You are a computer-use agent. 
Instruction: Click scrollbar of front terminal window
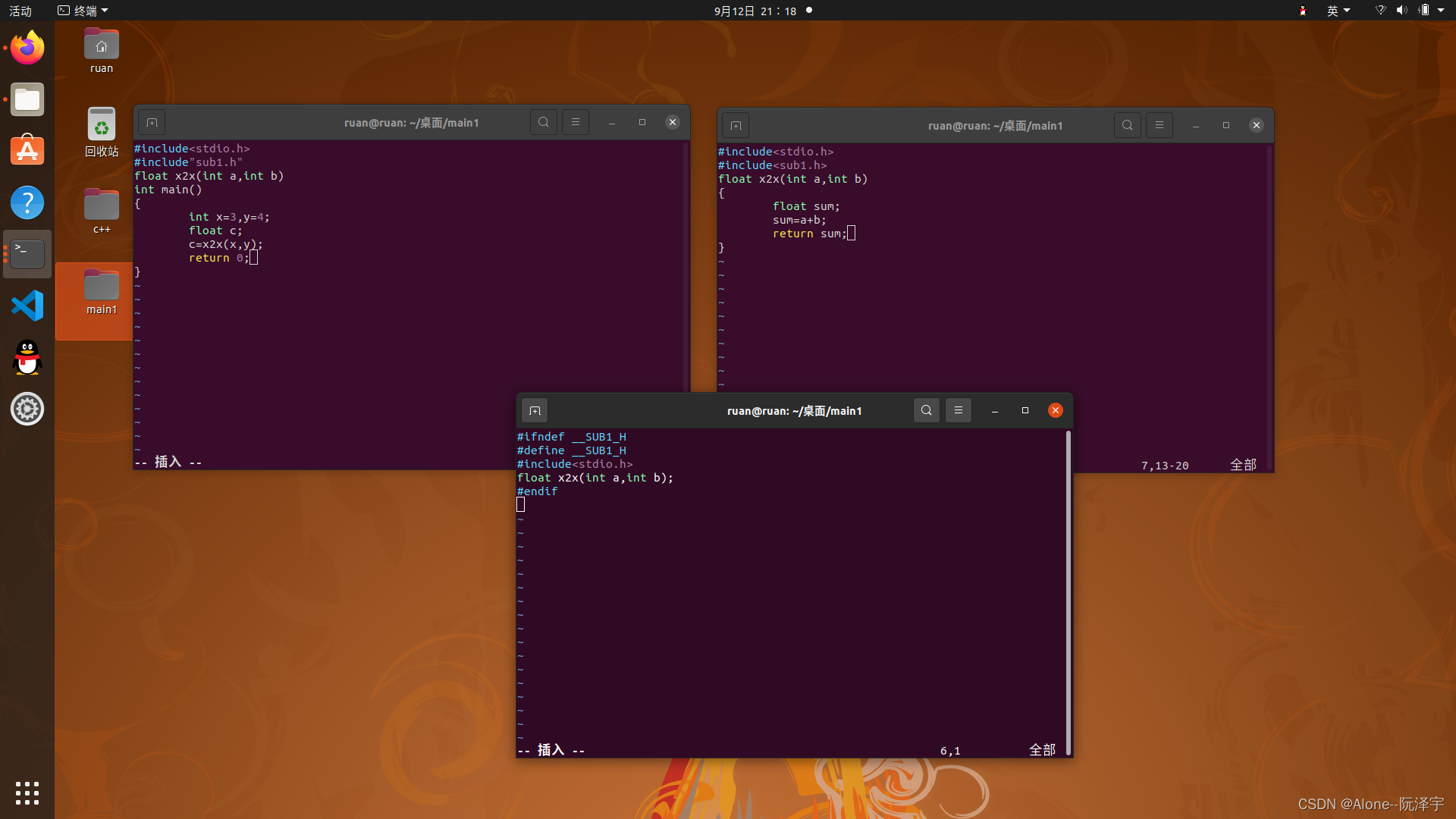(1068, 591)
